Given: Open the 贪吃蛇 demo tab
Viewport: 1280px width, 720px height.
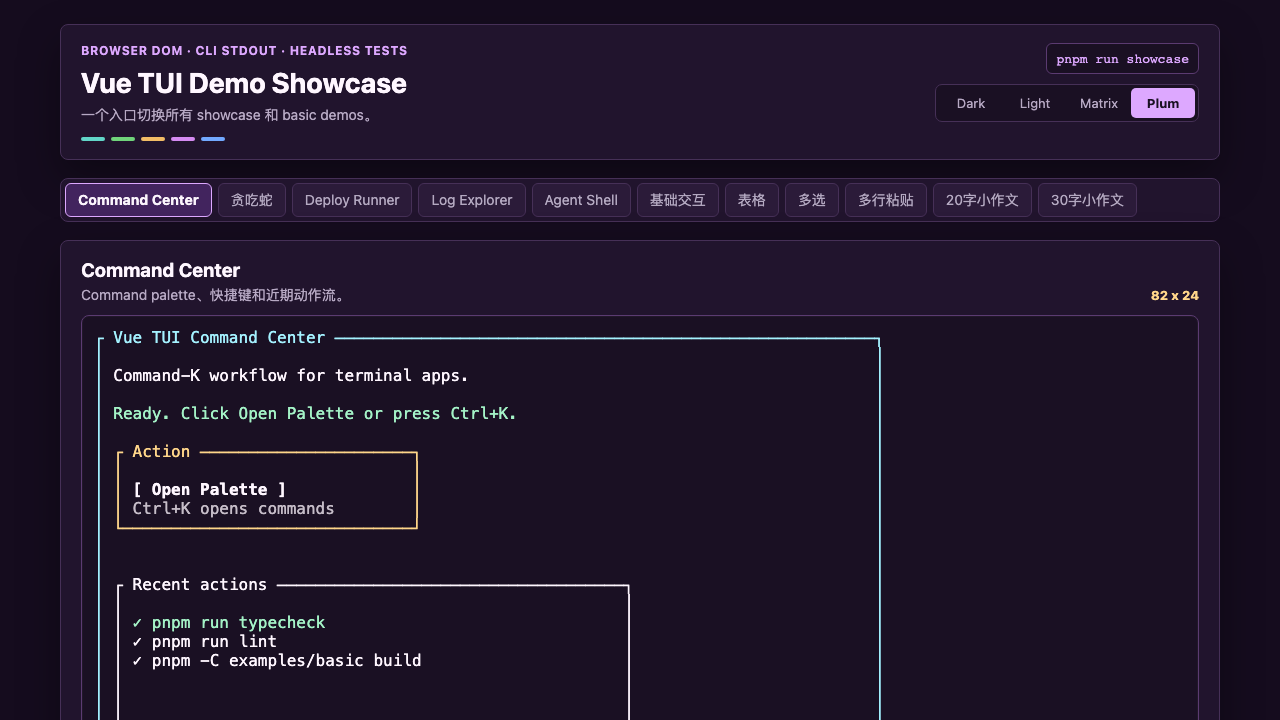Looking at the screenshot, I should (252, 200).
